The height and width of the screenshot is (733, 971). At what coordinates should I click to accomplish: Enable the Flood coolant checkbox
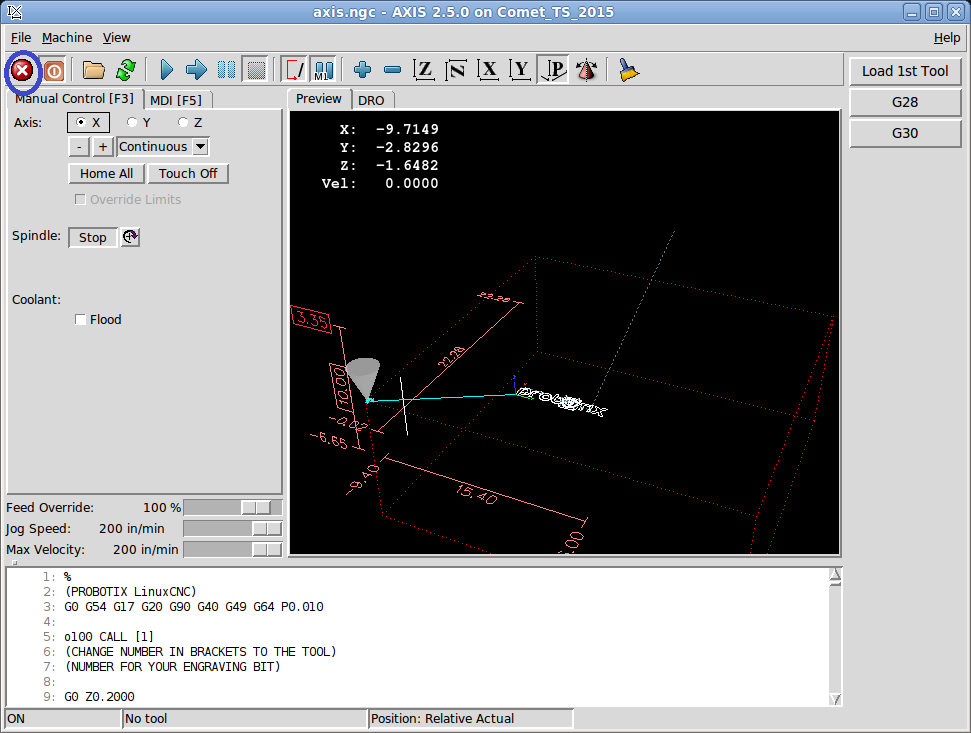(81, 320)
